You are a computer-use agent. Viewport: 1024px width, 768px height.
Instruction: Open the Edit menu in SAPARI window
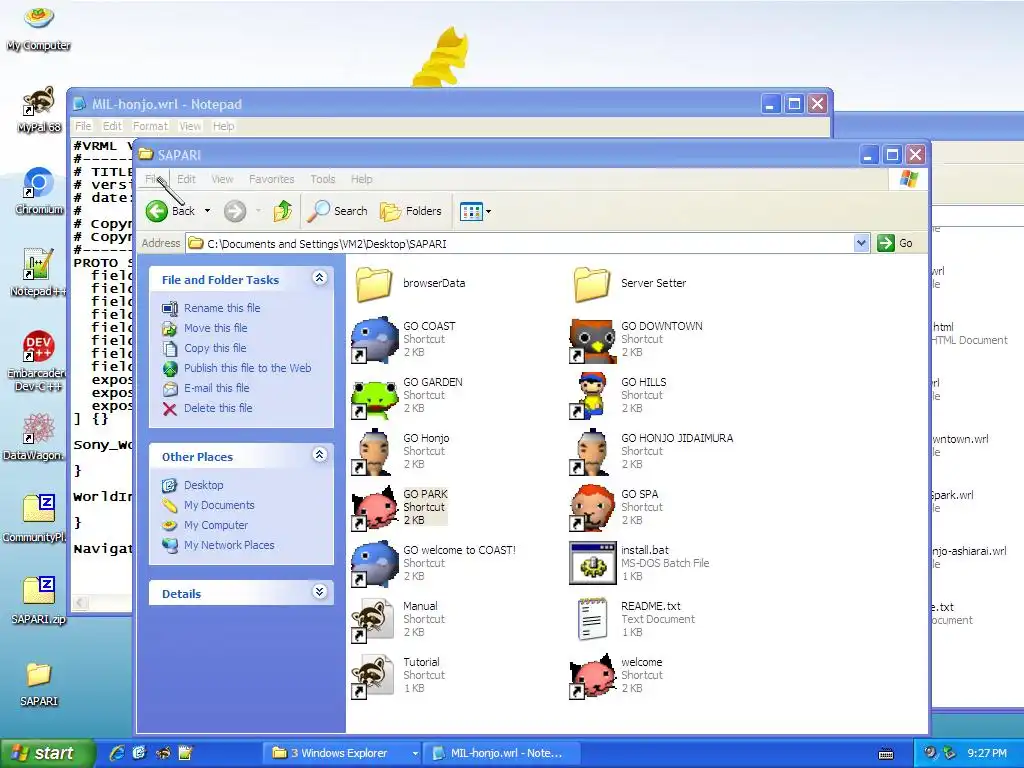(x=186, y=179)
